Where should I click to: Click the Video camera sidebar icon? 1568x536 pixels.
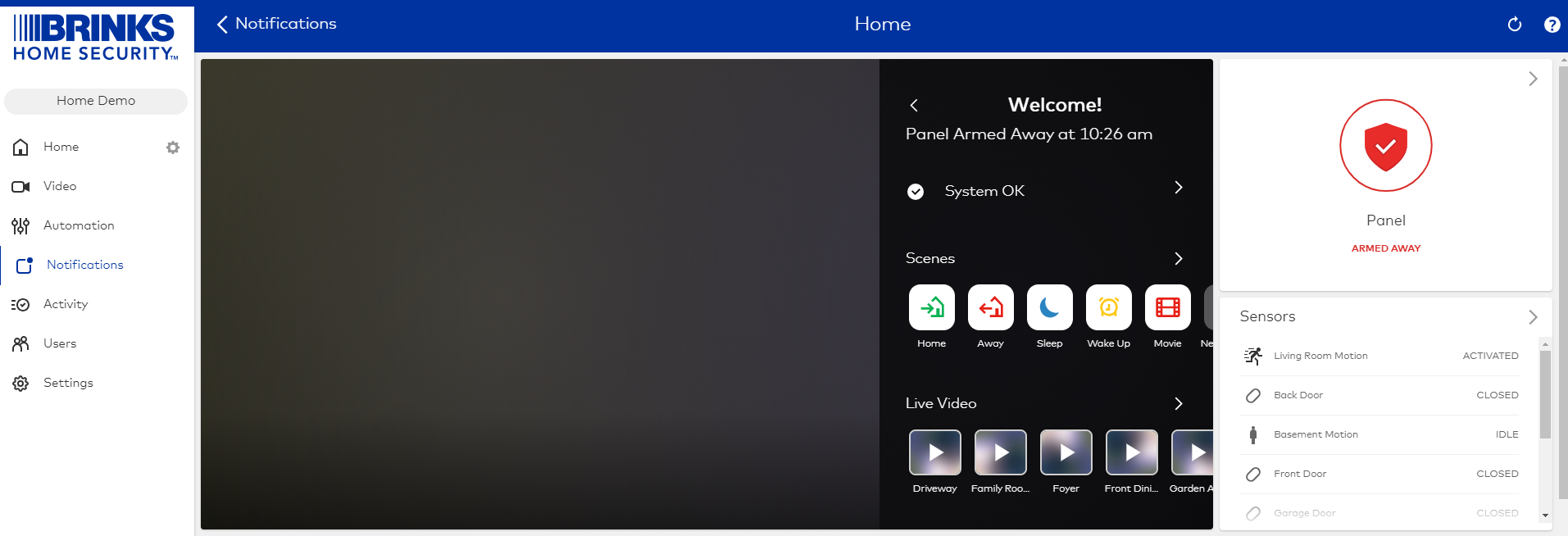tap(20, 187)
